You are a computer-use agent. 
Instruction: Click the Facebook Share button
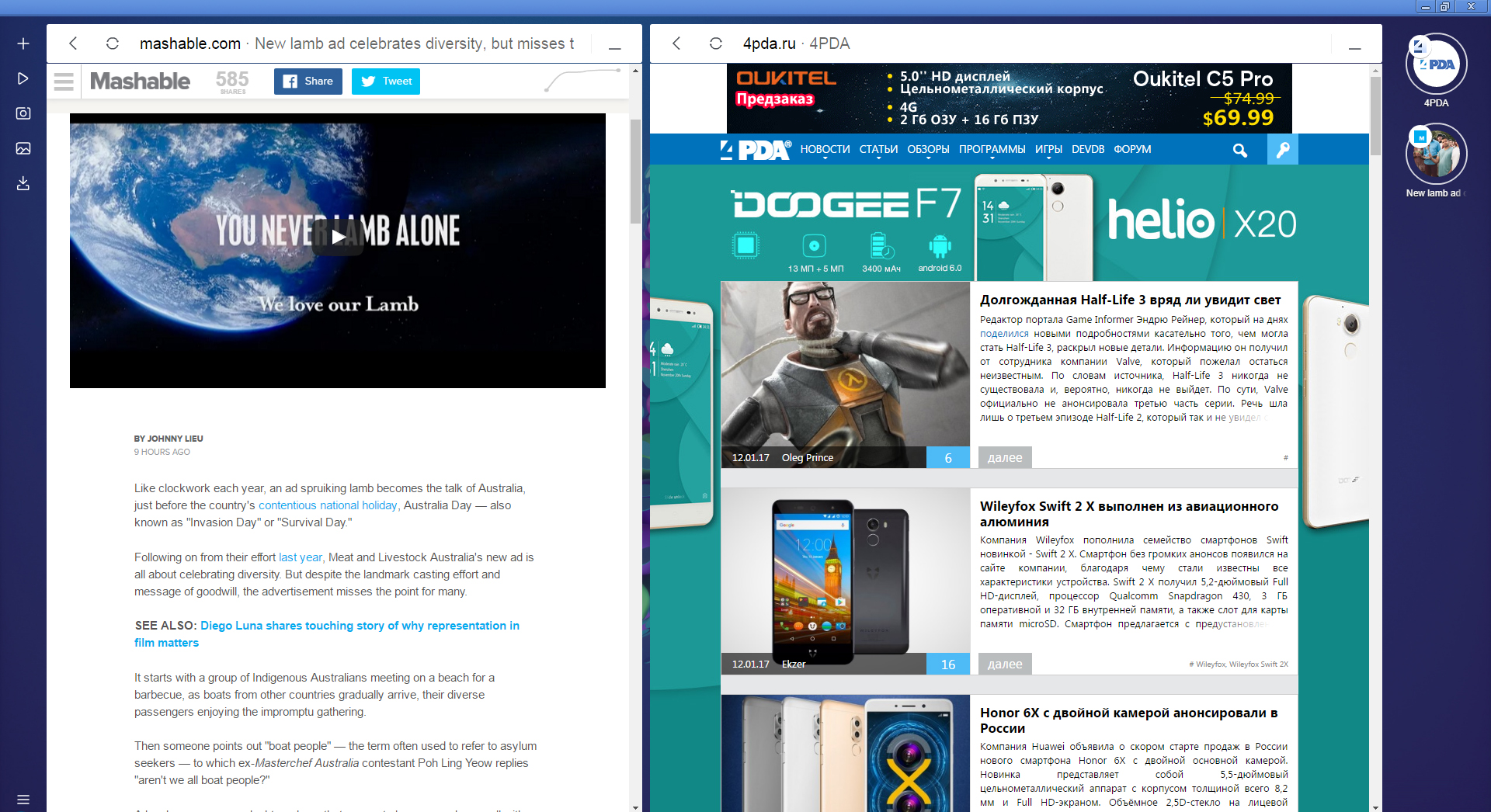click(x=308, y=82)
